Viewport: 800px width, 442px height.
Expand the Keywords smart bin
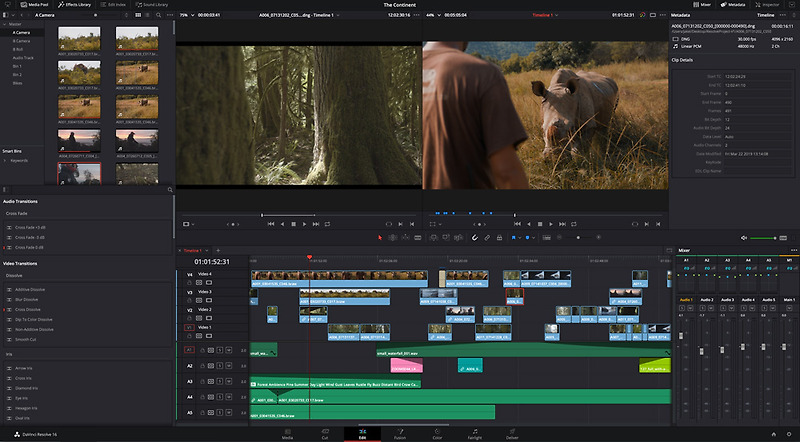click(5, 160)
